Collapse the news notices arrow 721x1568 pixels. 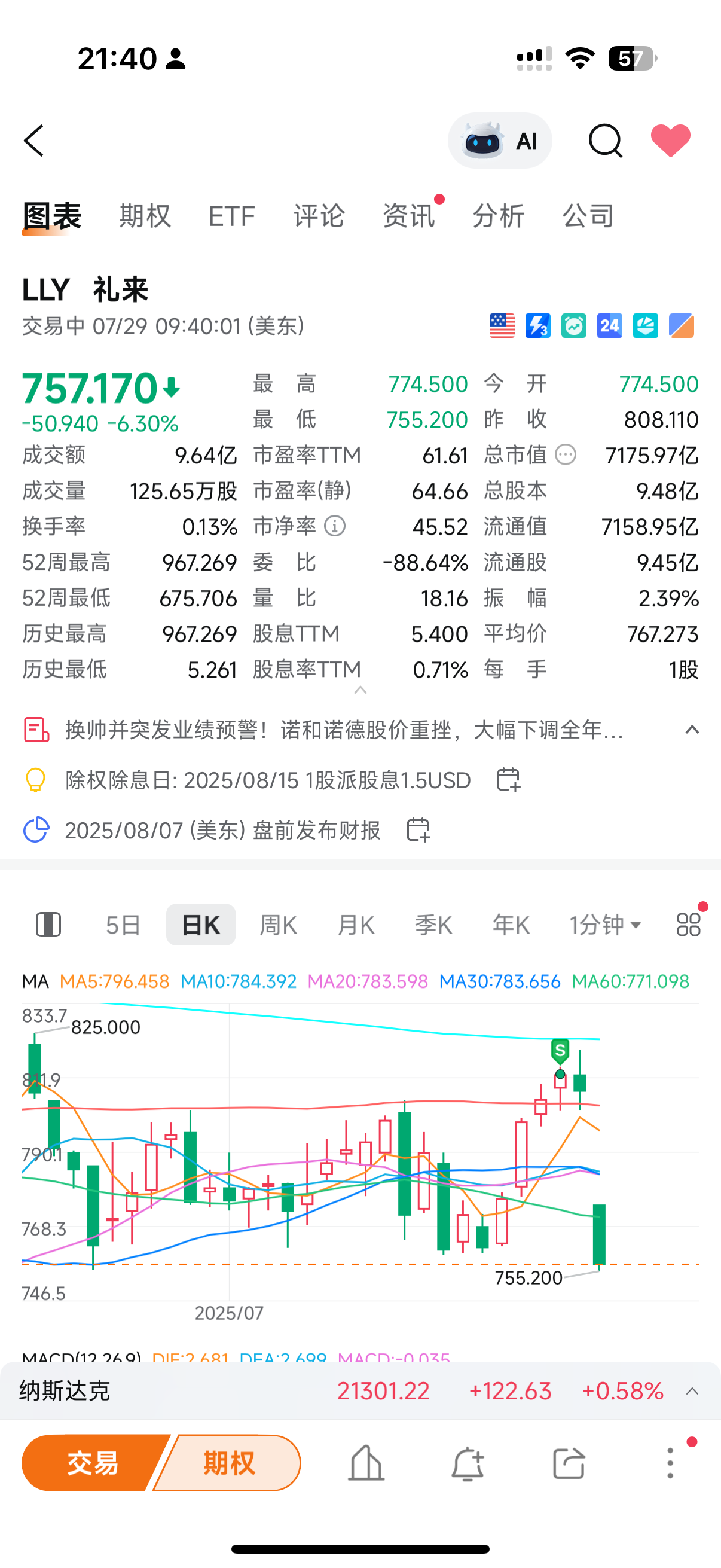tap(692, 729)
